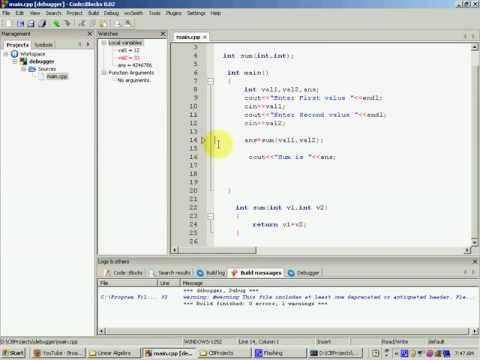Open the Help menu
The width and height of the screenshot is (480, 360).
click(x=216, y=13)
